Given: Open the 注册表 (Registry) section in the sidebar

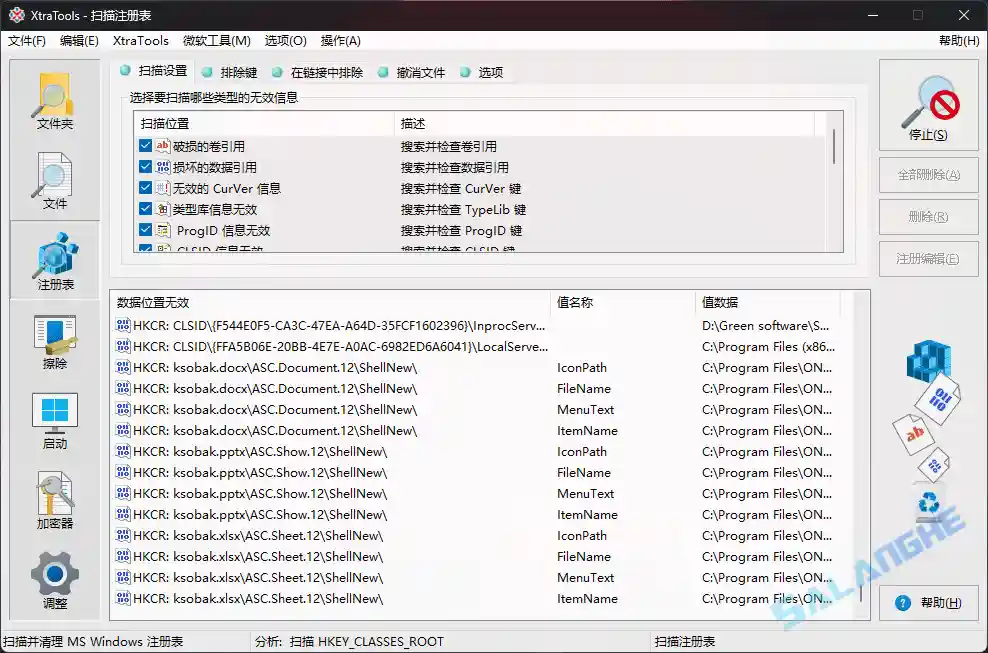Looking at the screenshot, I should pyautogui.click(x=54, y=259).
